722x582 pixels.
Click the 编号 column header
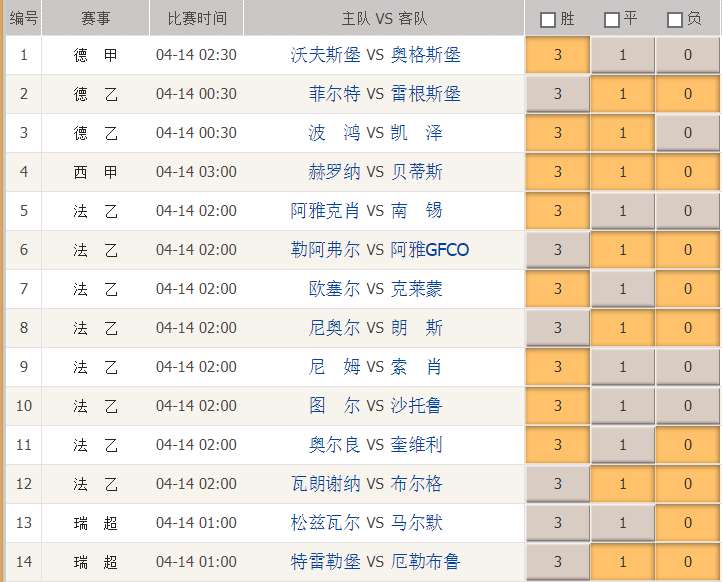[23, 18]
